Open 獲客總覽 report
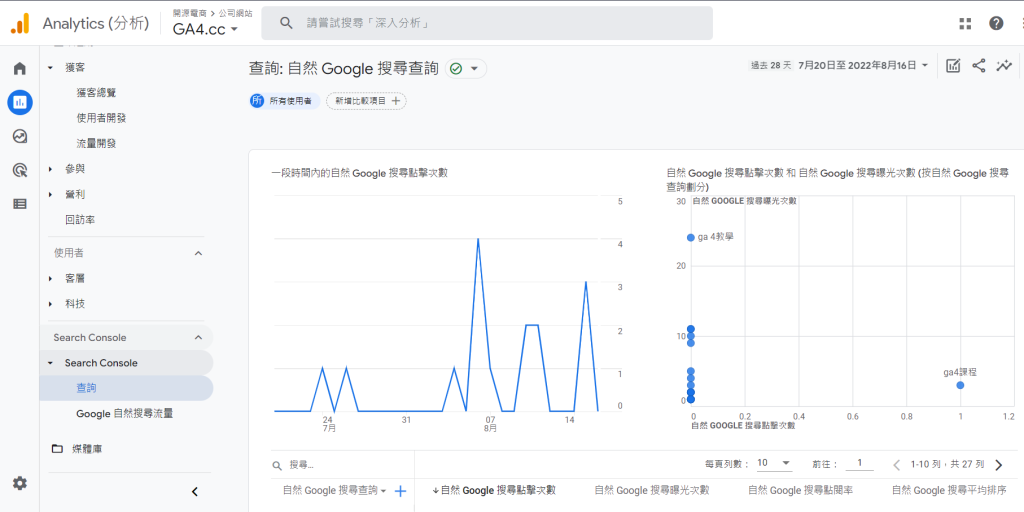 click(x=96, y=93)
